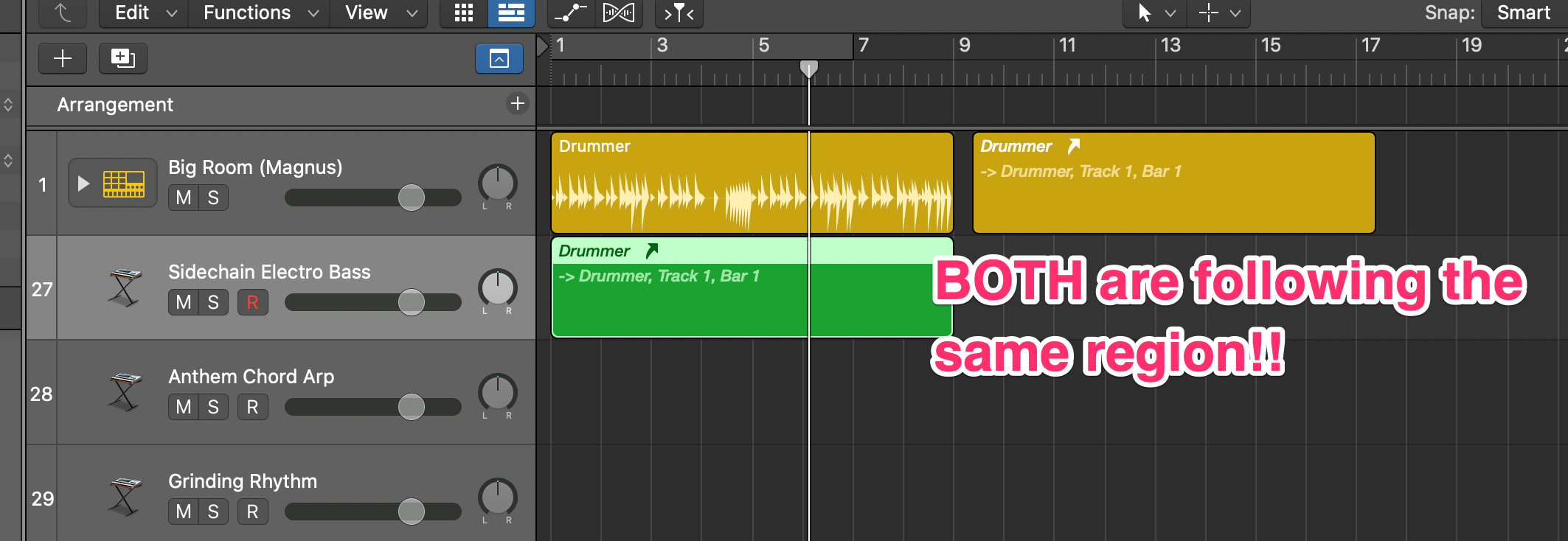The width and height of the screenshot is (1568, 541).
Task: Solo the Grinding Rhythm track
Action: [x=213, y=512]
